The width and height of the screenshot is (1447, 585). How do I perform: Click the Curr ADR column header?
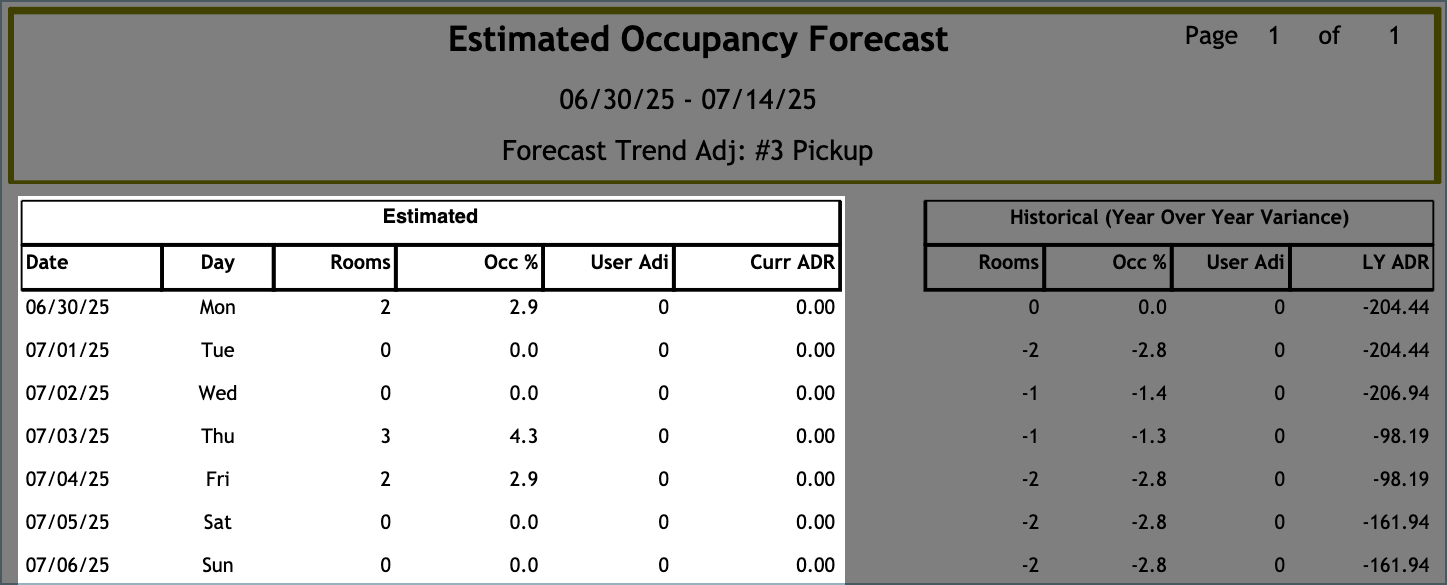[792, 263]
